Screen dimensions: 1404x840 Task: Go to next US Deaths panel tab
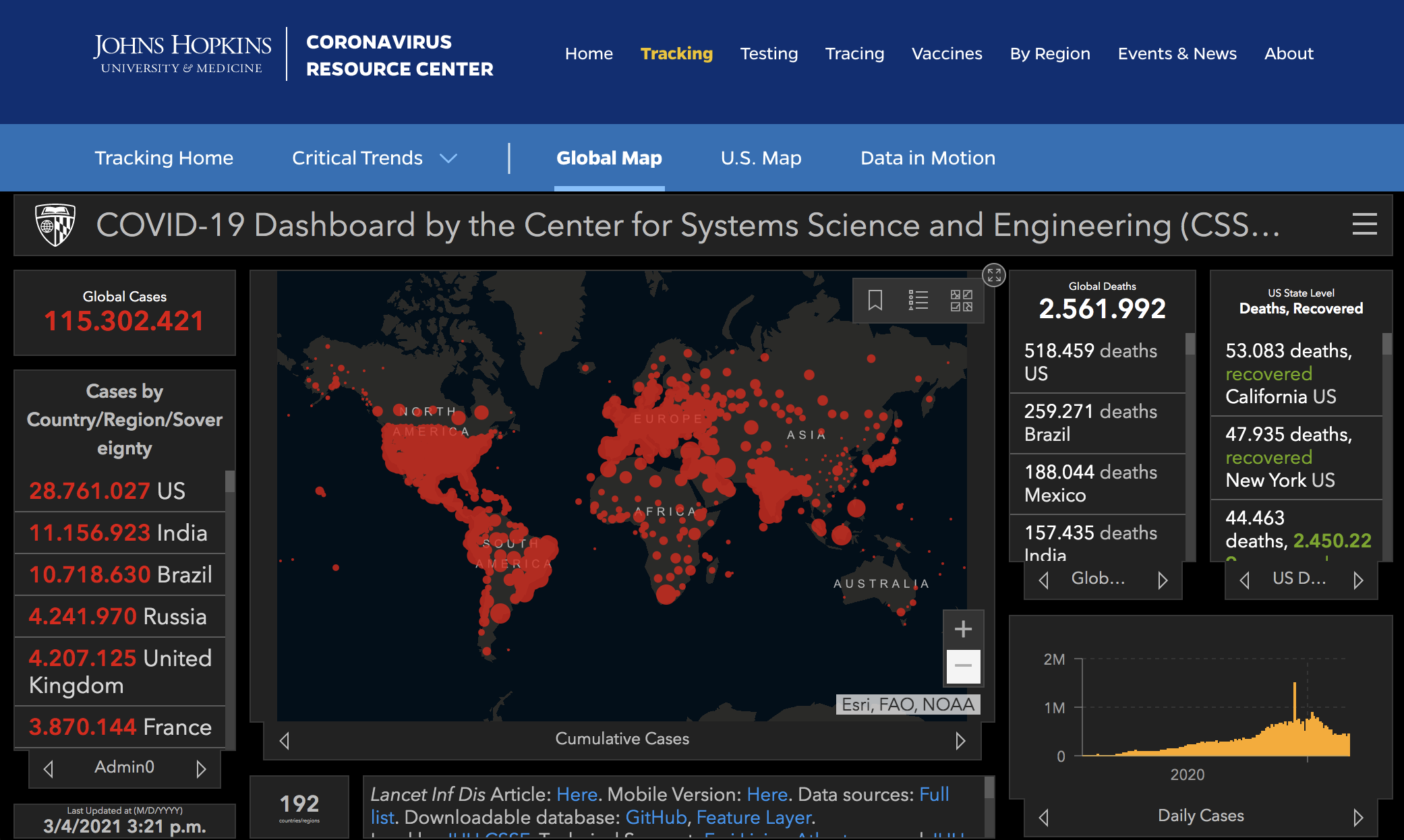click(1358, 580)
